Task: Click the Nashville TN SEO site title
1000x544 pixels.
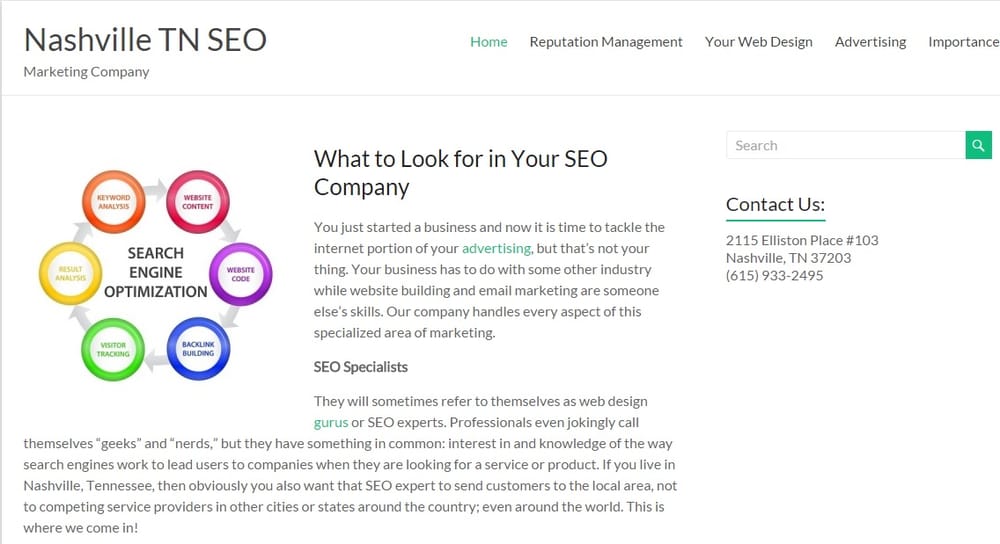Action: pos(145,39)
